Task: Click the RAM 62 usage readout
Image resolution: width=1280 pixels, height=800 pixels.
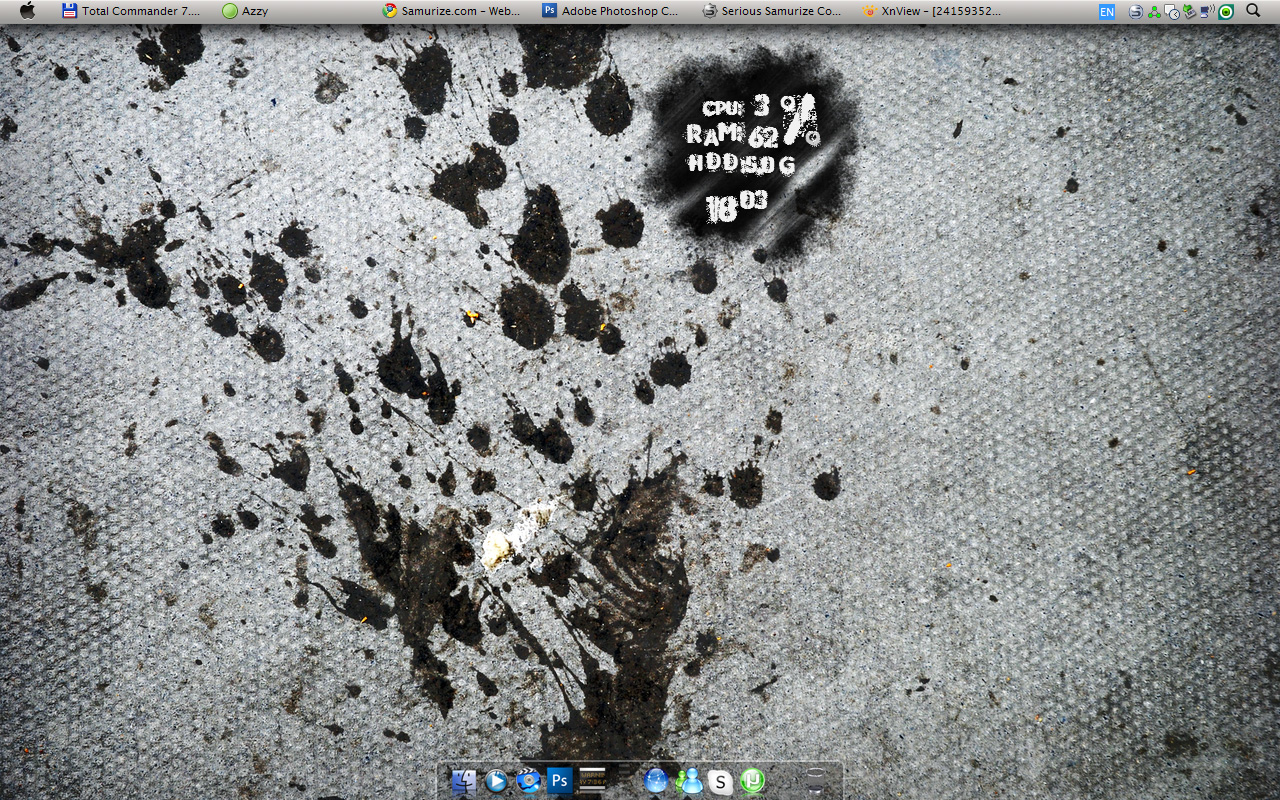Action: (x=733, y=135)
